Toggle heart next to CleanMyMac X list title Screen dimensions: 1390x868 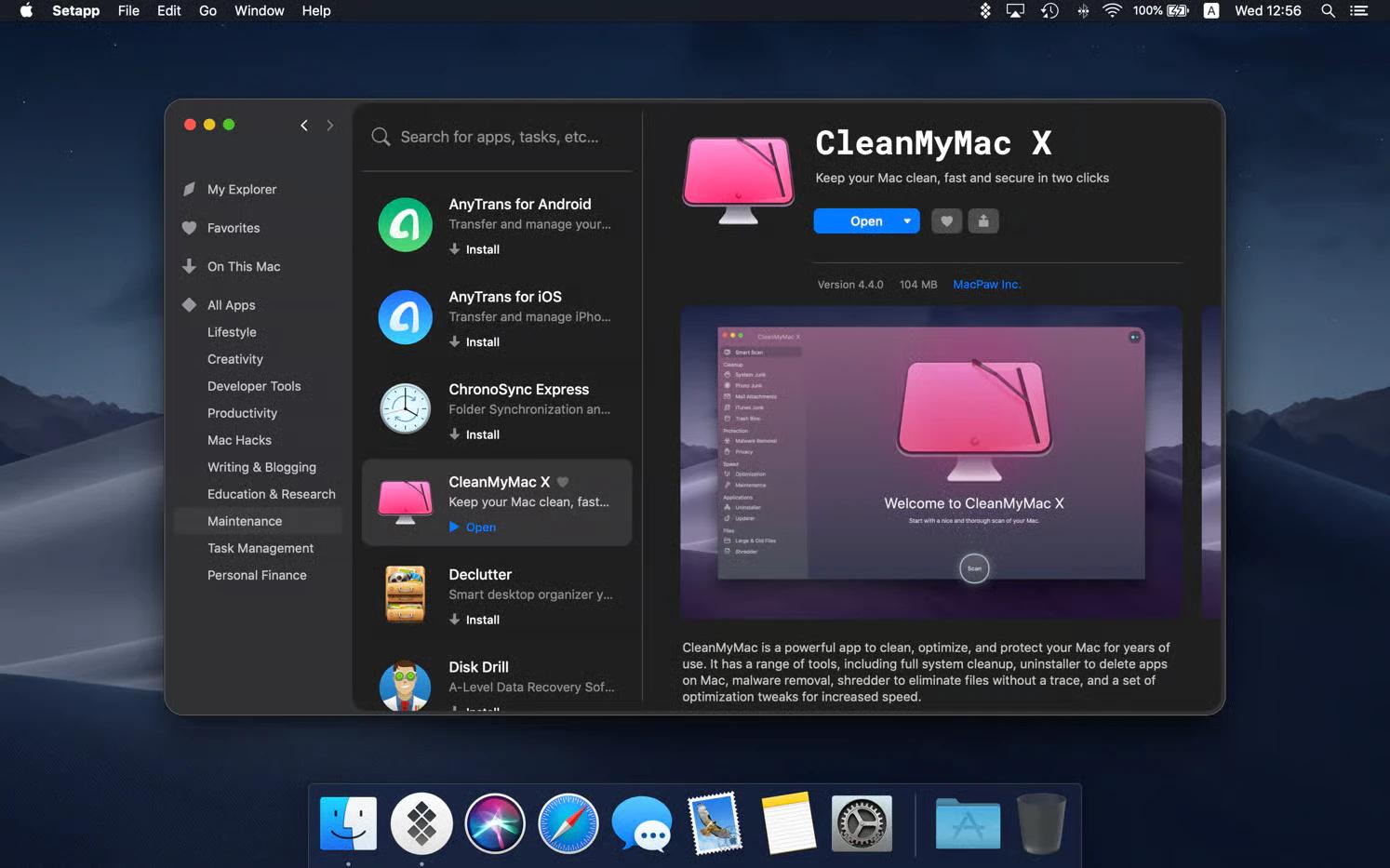pyautogui.click(x=563, y=482)
